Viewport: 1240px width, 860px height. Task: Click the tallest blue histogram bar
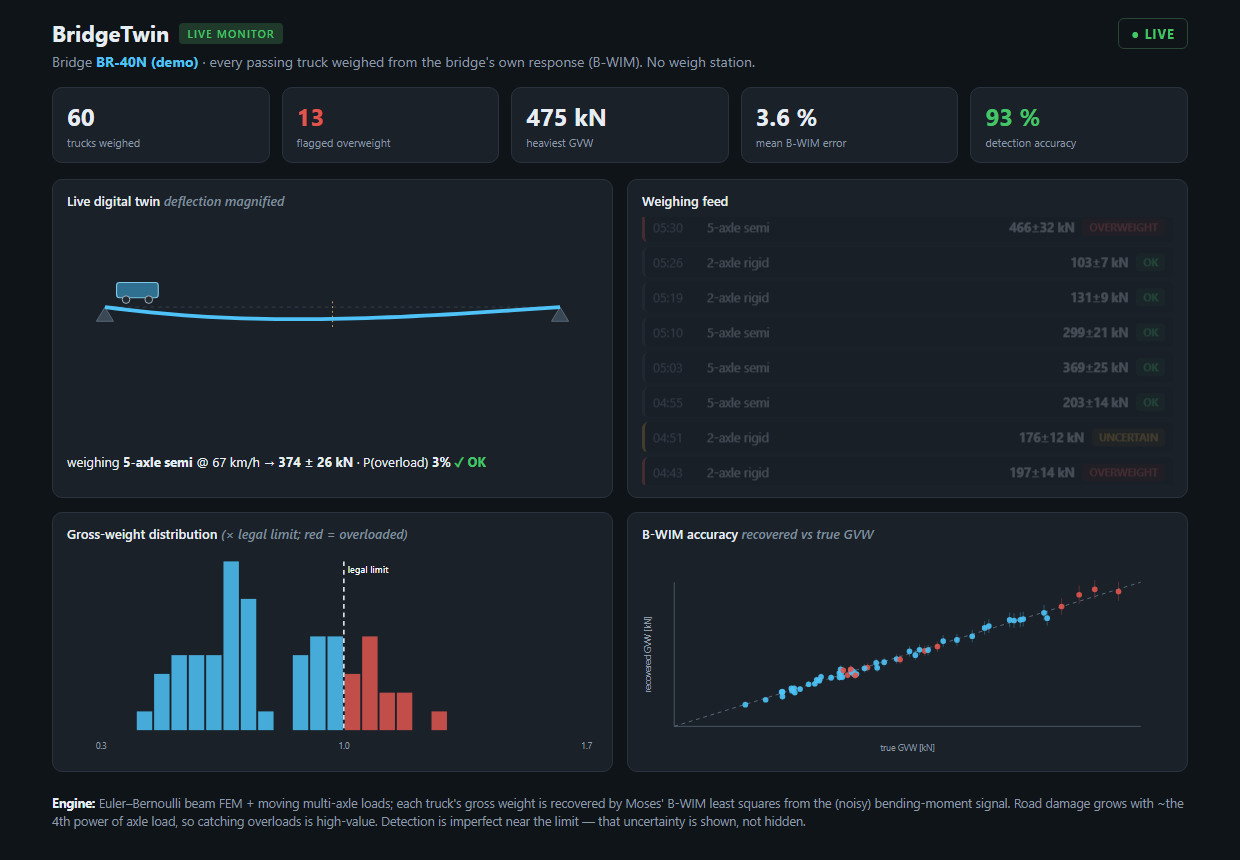[231, 645]
